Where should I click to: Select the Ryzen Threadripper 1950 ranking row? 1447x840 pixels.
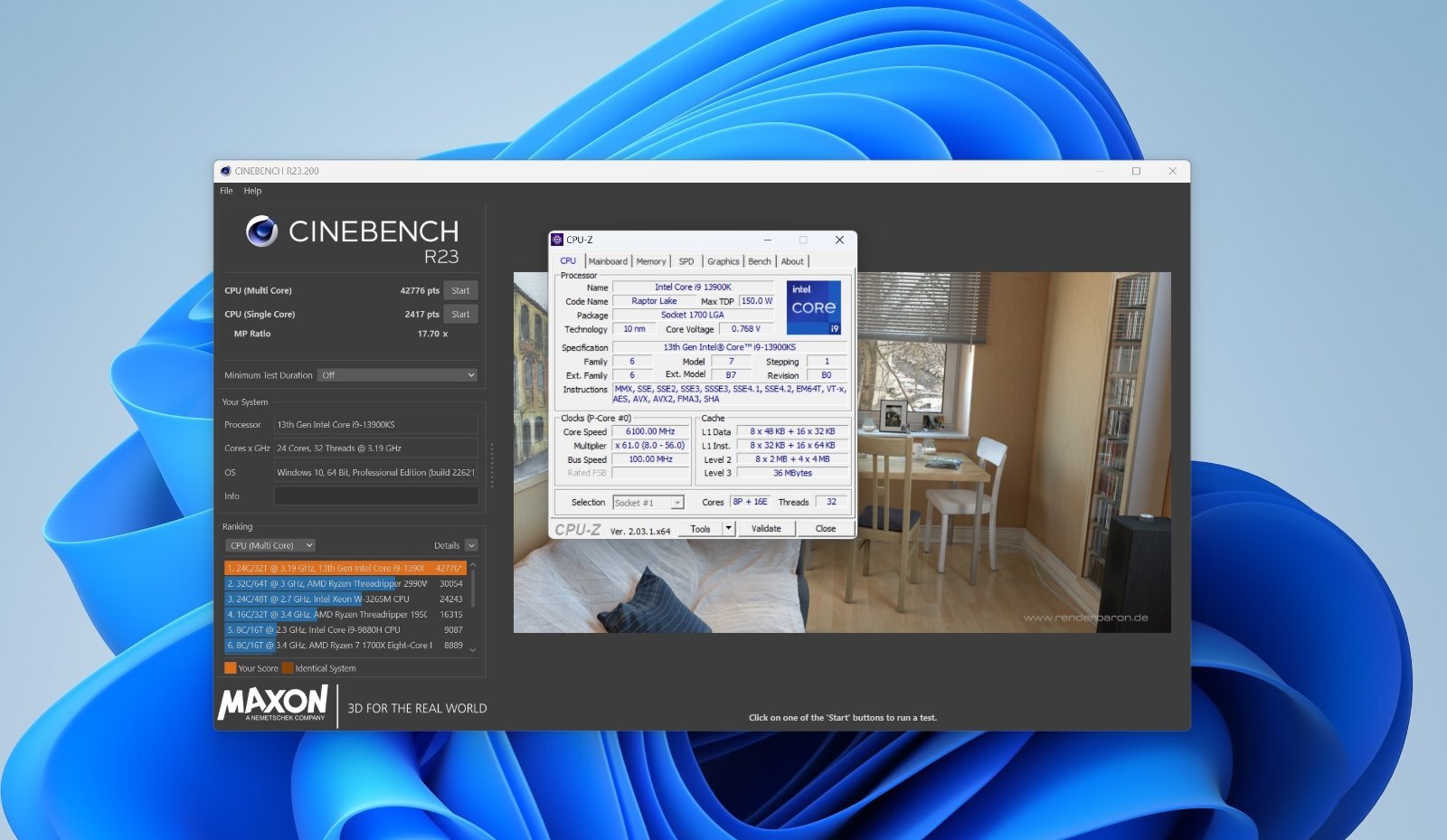pos(345,614)
